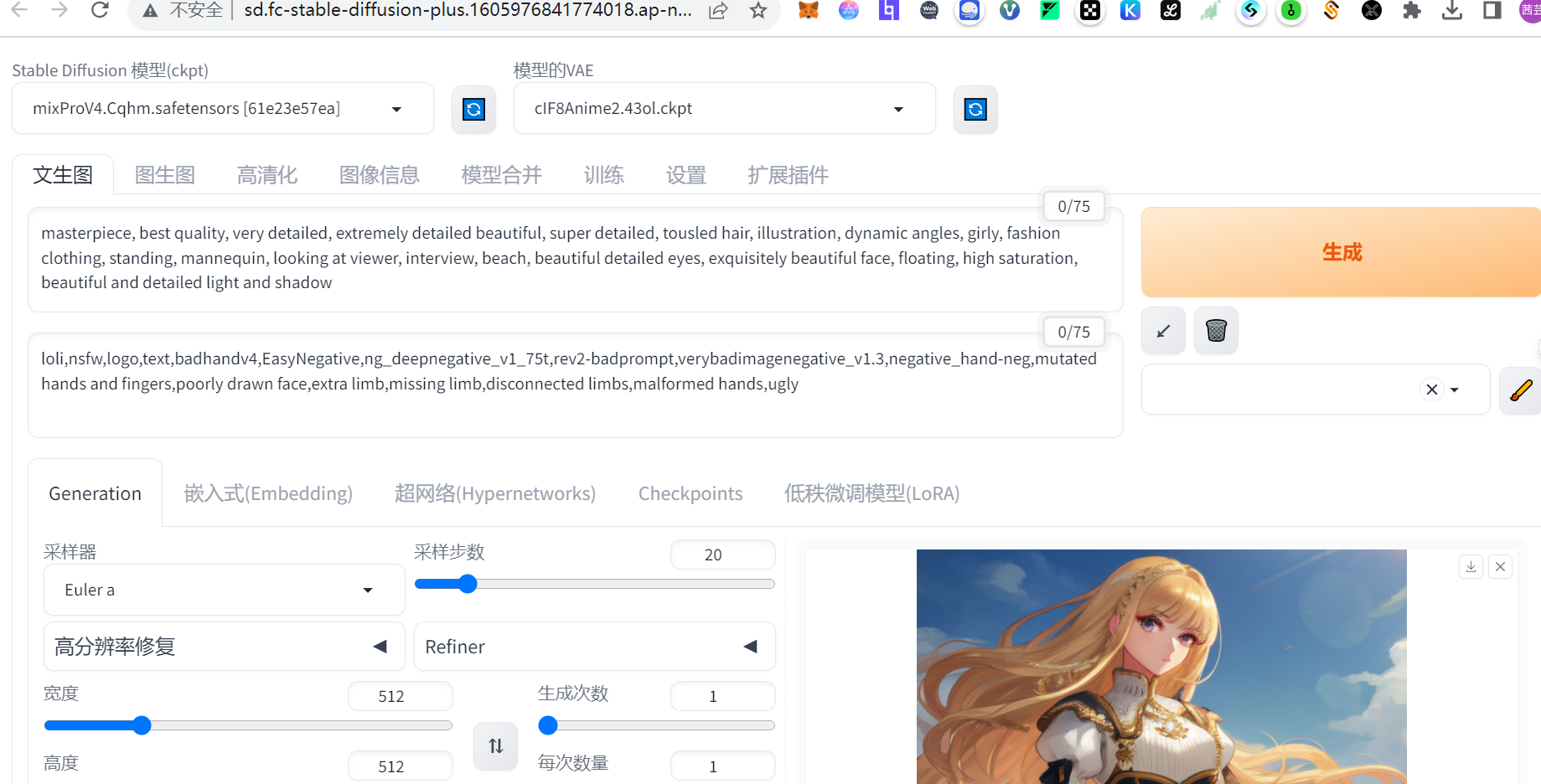Image resolution: width=1541 pixels, height=784 pixels.
Task: Download the generated preview image
Action: [x=1471, y=567]
